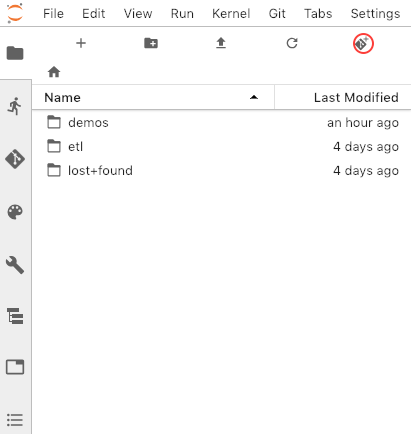This screenshot has height=434, width=411.
Task: Sort files by Last Modified column
Action: (343, 97)
